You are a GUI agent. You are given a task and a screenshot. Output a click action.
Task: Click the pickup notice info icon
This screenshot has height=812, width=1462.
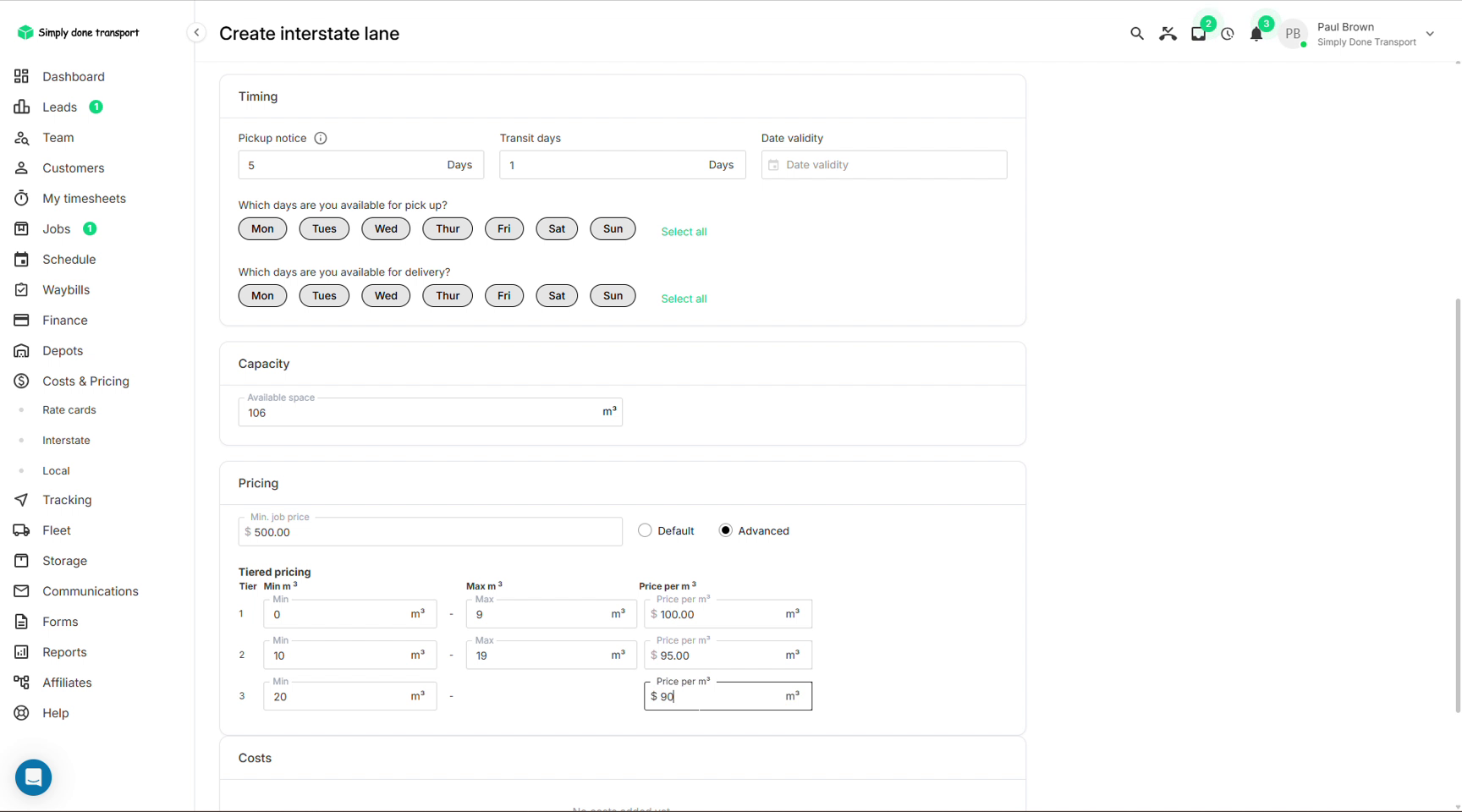[x=321, y=138]
